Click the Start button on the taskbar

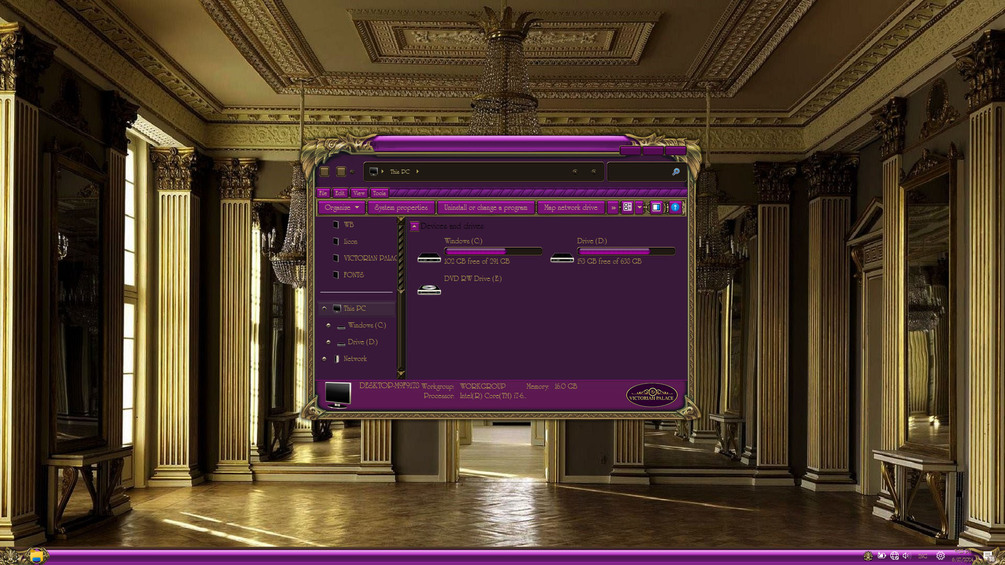coord(37,556)
